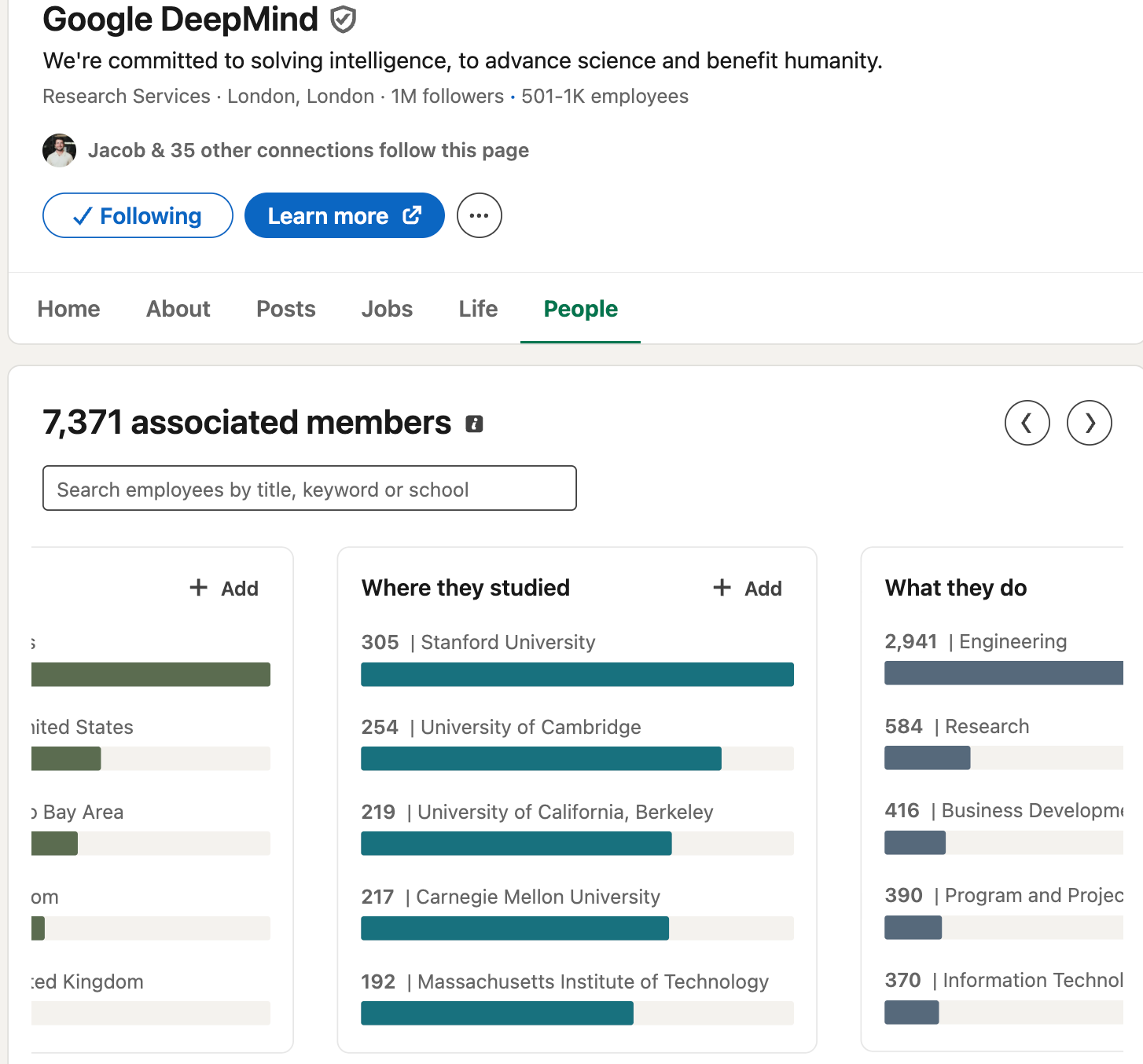This screenshot has width=1143, height=1064.
Task: Toggle the Following button
Action: point(138,215)
